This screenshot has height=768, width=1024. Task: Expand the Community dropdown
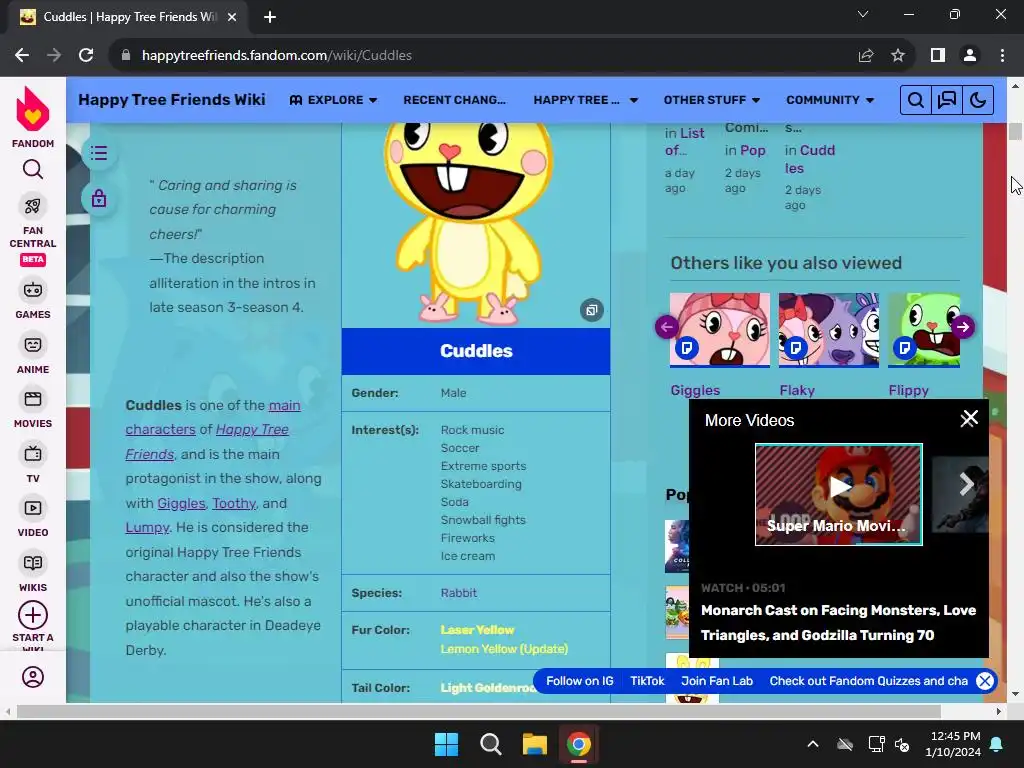pos(830,100)
